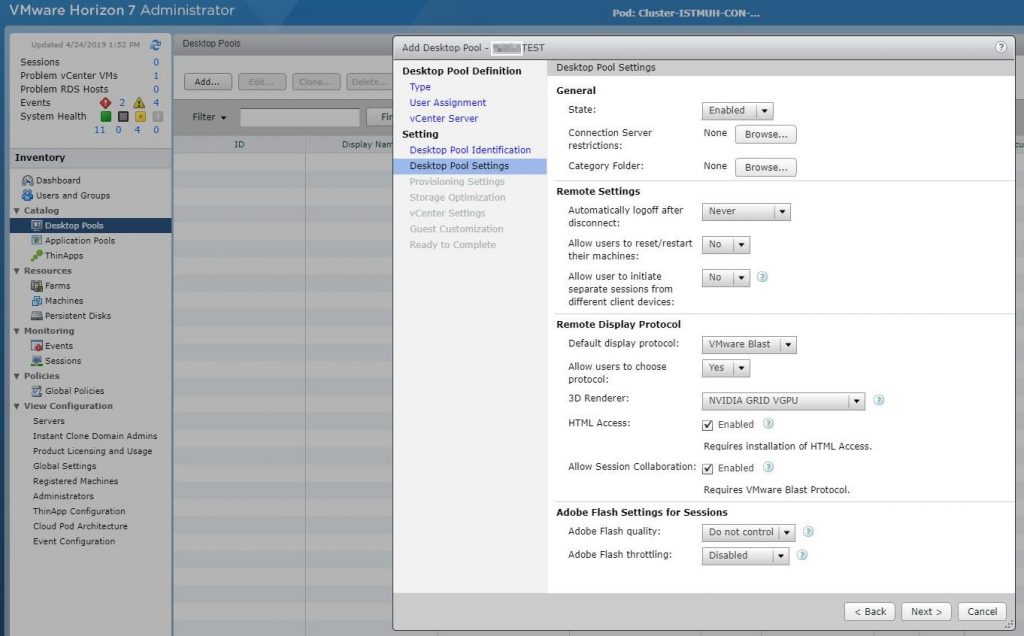The height and width of the screenshot is (636, 1024).
Task: Click the Application Pools icon
Action: 37,240
